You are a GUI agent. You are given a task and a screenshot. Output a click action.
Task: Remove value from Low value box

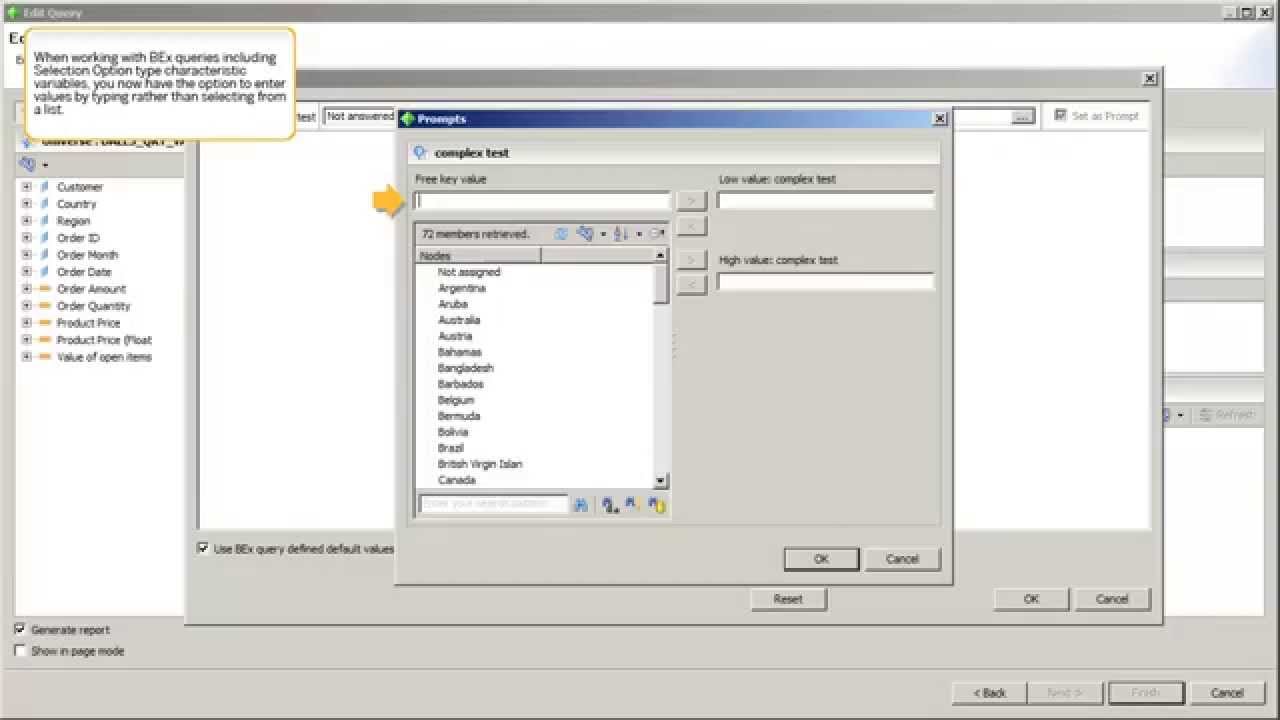[x=691, y=225]
